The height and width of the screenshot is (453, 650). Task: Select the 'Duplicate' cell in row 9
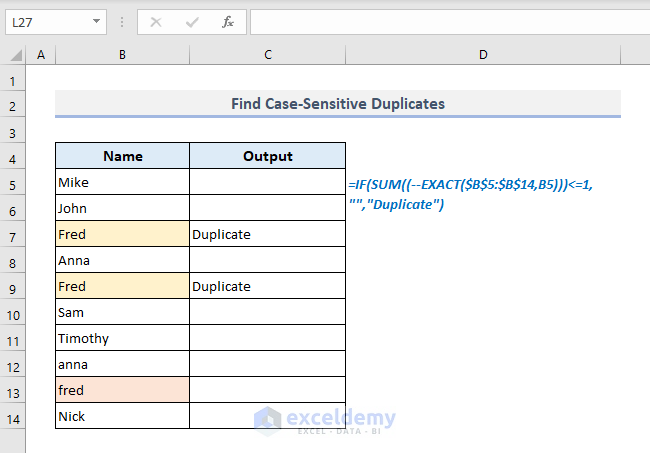click(x=268, y=287)
